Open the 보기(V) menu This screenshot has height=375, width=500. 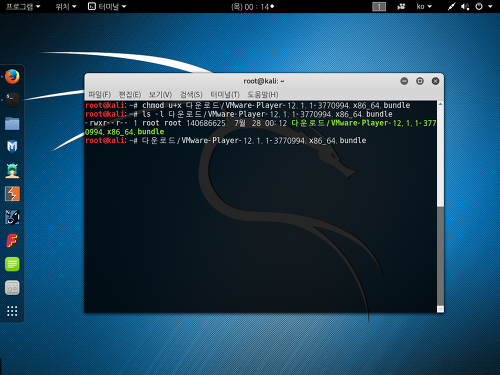tap(160, 95)
